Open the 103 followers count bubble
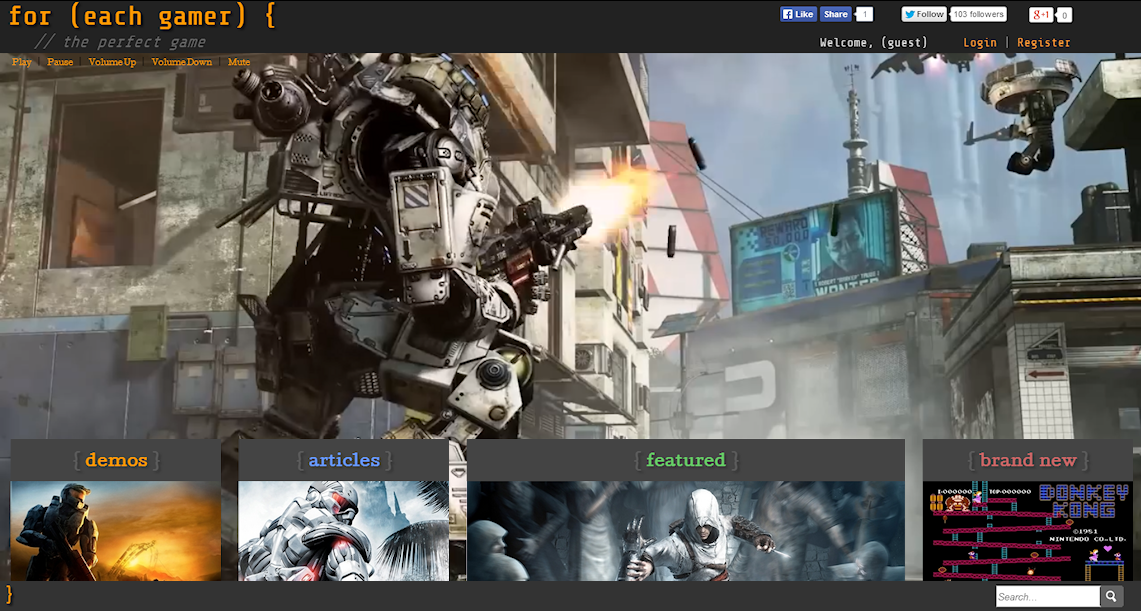 pyautogui.click(x=979, y=14)
